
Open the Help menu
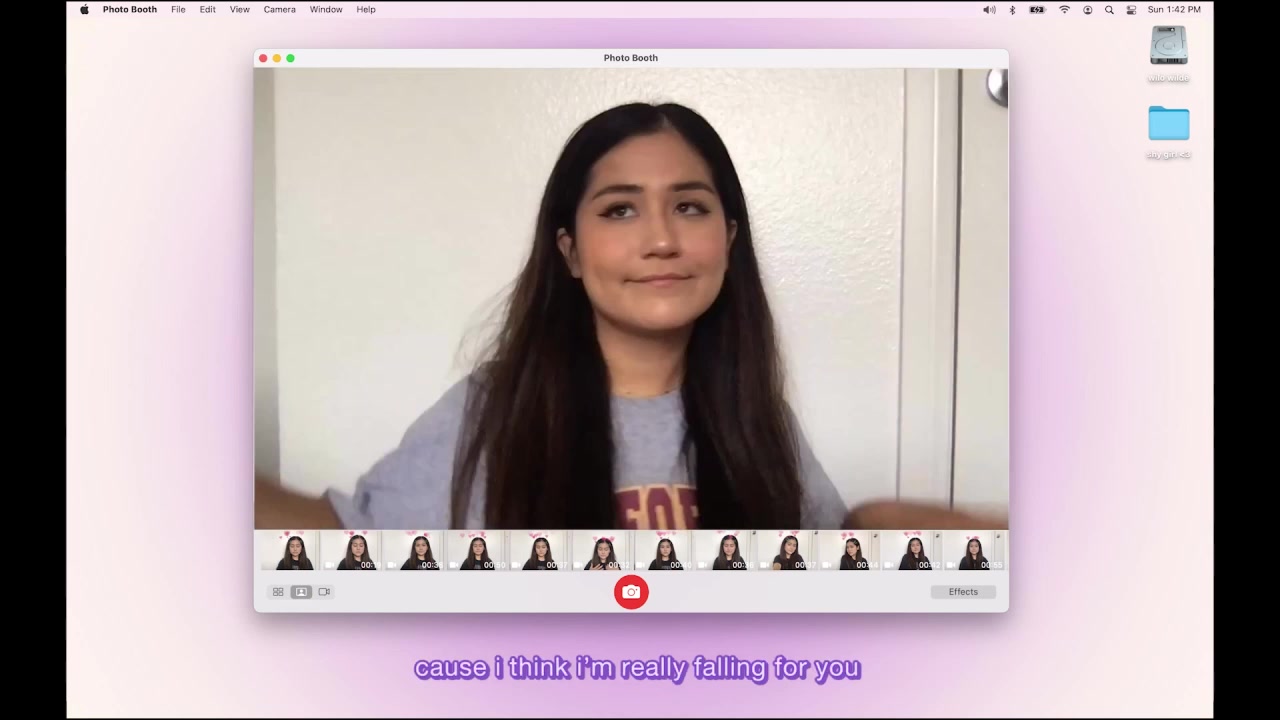366,9
